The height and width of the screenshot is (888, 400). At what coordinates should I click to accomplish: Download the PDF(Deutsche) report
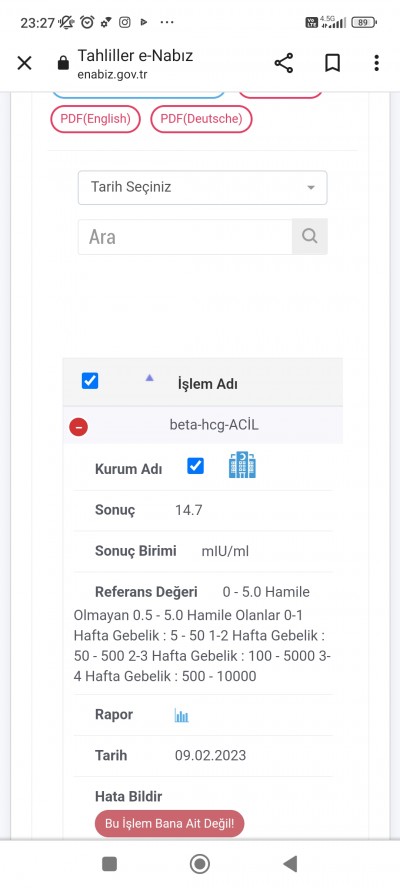tap(201, 119)
